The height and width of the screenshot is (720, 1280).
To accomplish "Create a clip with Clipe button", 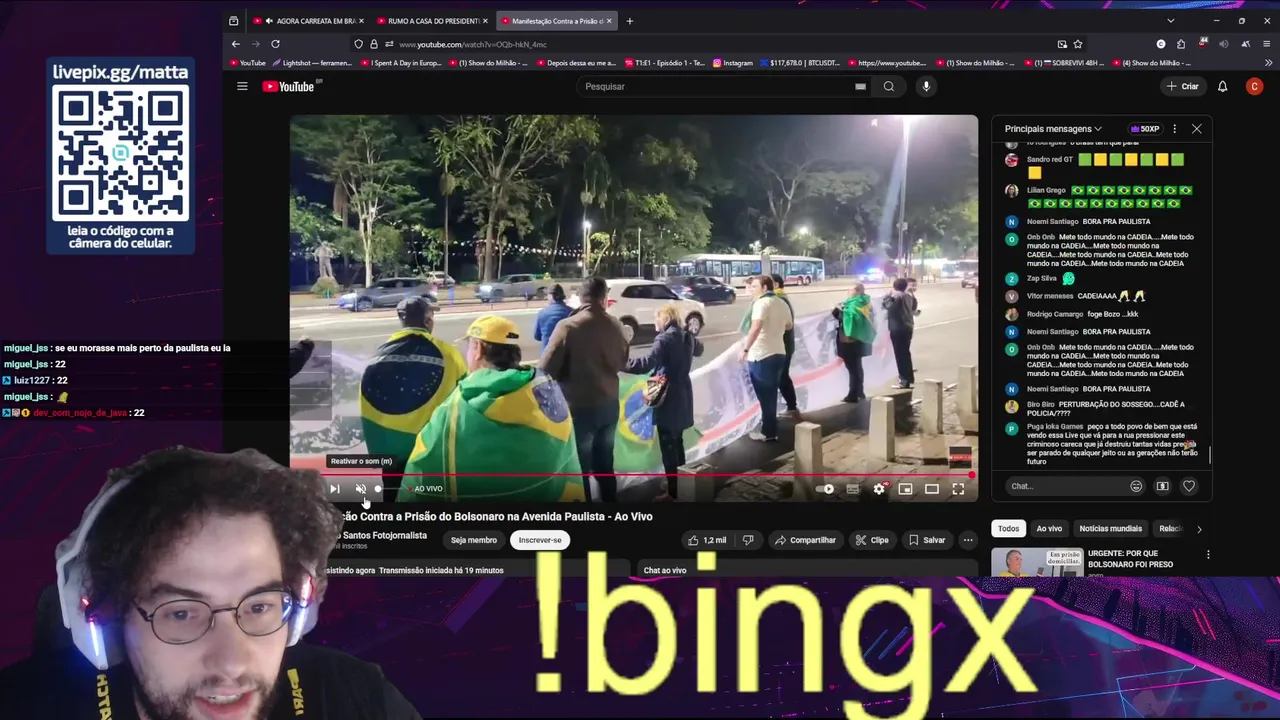I will point(872,540).
